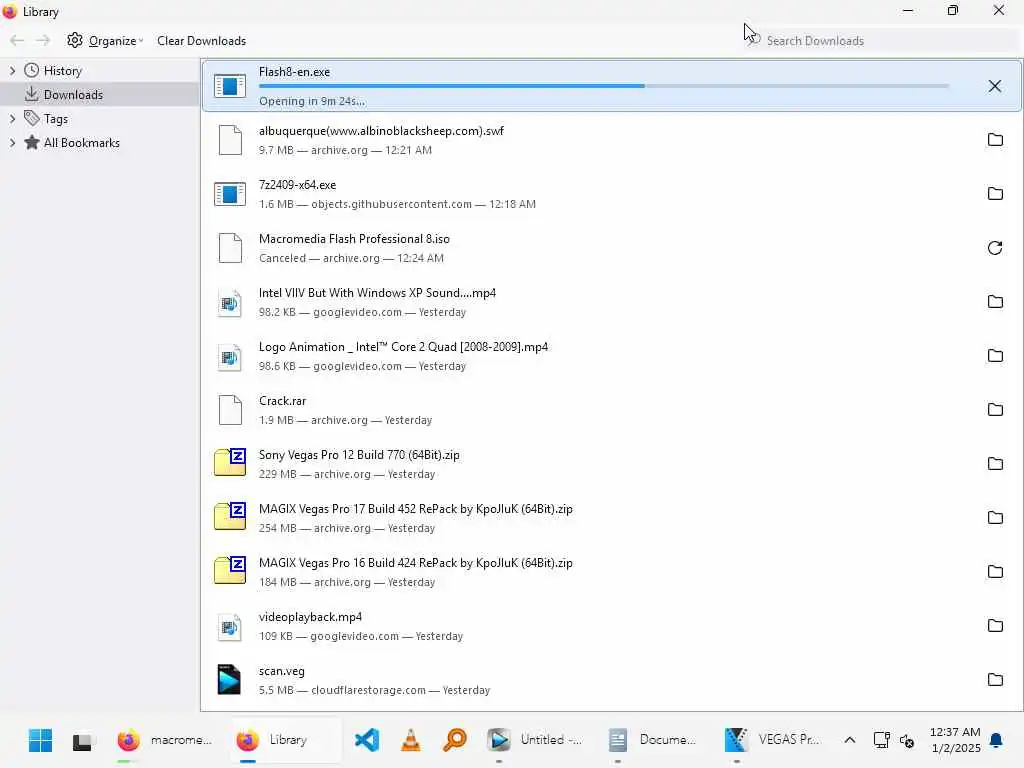Go back using the back arrow

[x=17, y=40]
